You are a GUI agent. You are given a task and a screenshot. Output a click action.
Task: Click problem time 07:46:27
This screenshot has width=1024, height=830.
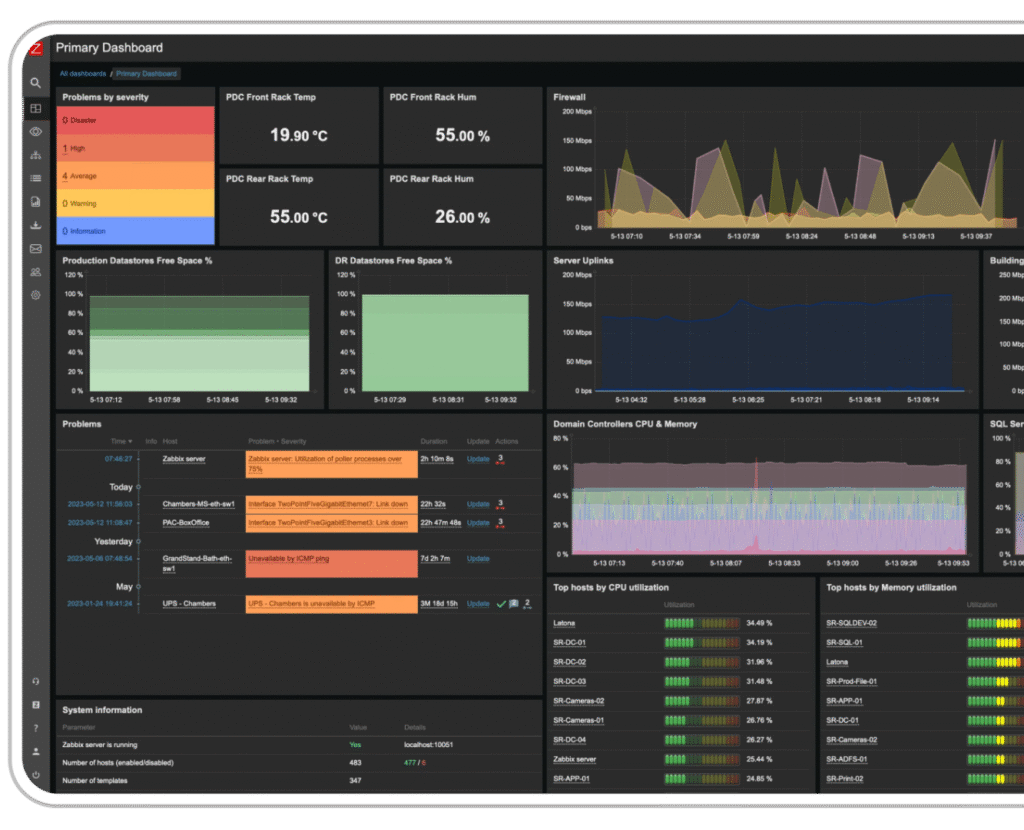(x=118, y=459)
